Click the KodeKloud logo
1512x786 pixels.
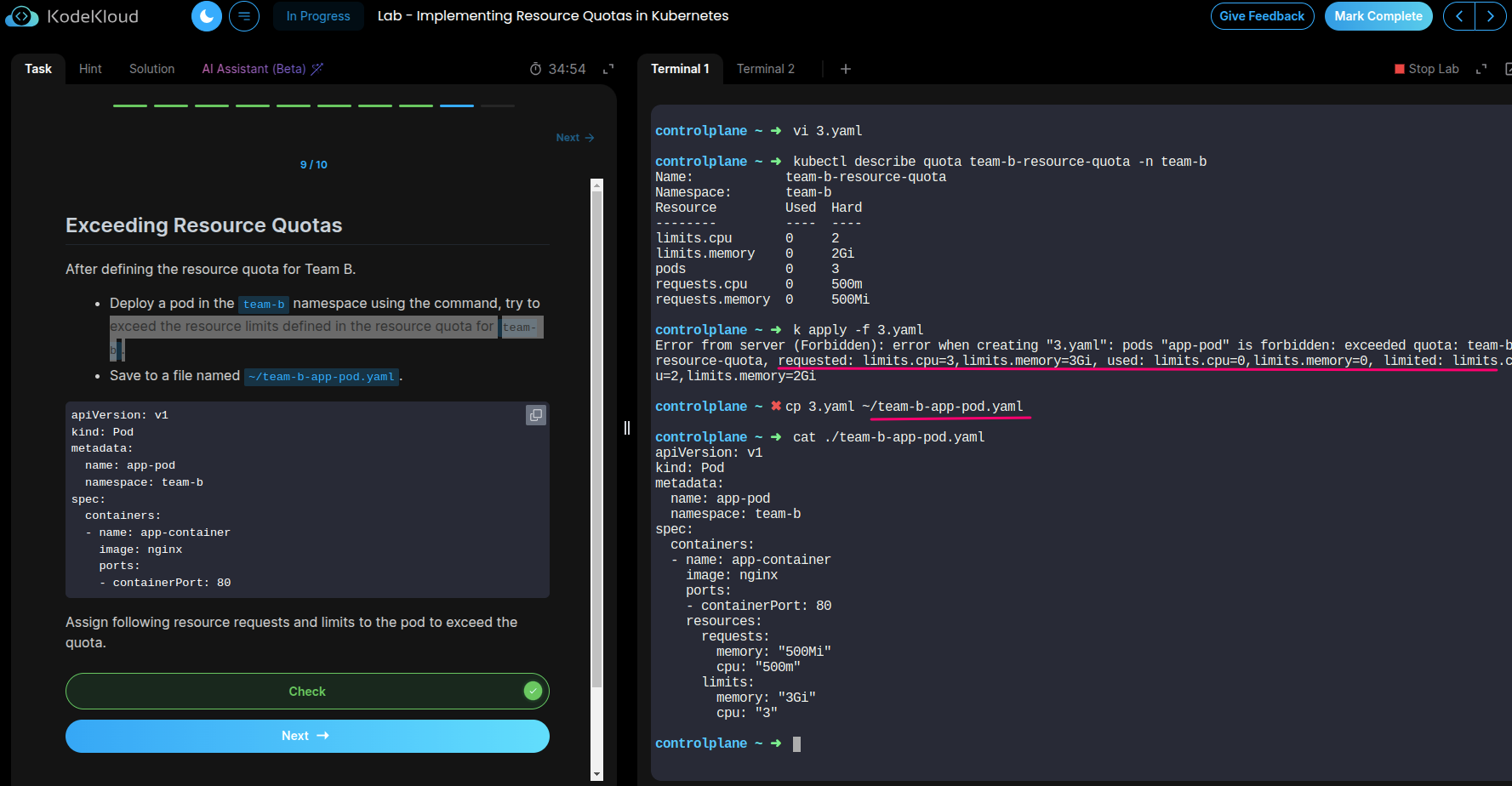coord(72,16)
